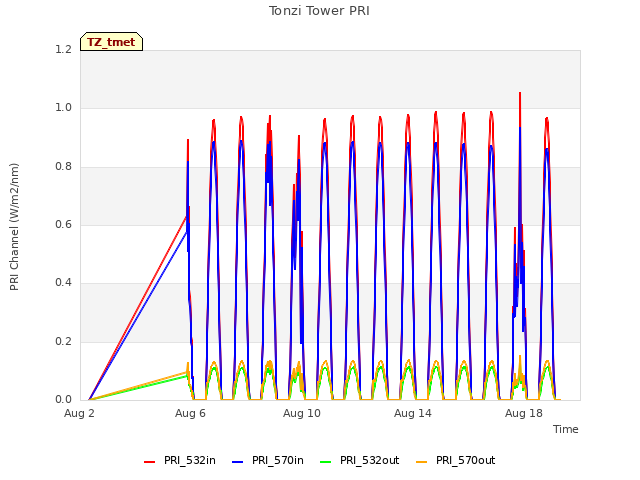Image resolution: width=640 pixels, height=480 pixels.
Task: Click the 0.8 y-axis tick label
Action: pyautogui.click(x=63, y=166)
